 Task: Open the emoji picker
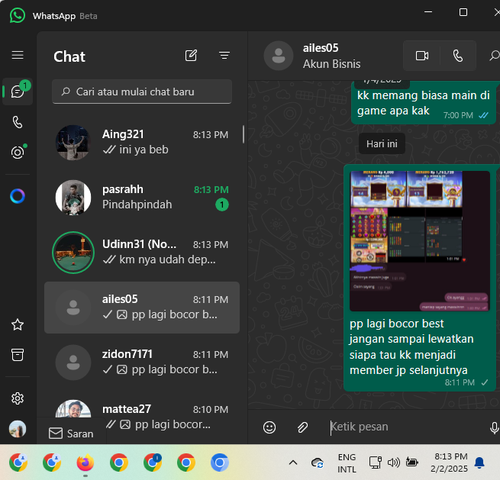click(269, 427)
